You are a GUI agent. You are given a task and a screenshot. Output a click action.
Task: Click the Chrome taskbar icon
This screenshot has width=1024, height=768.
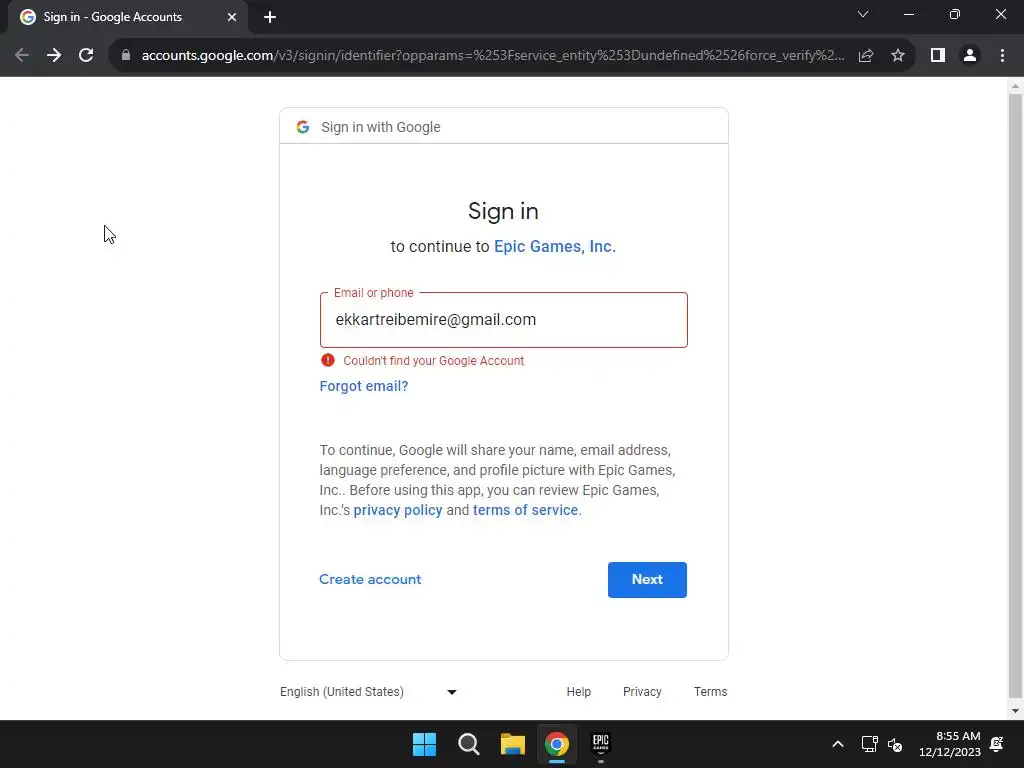557,744
